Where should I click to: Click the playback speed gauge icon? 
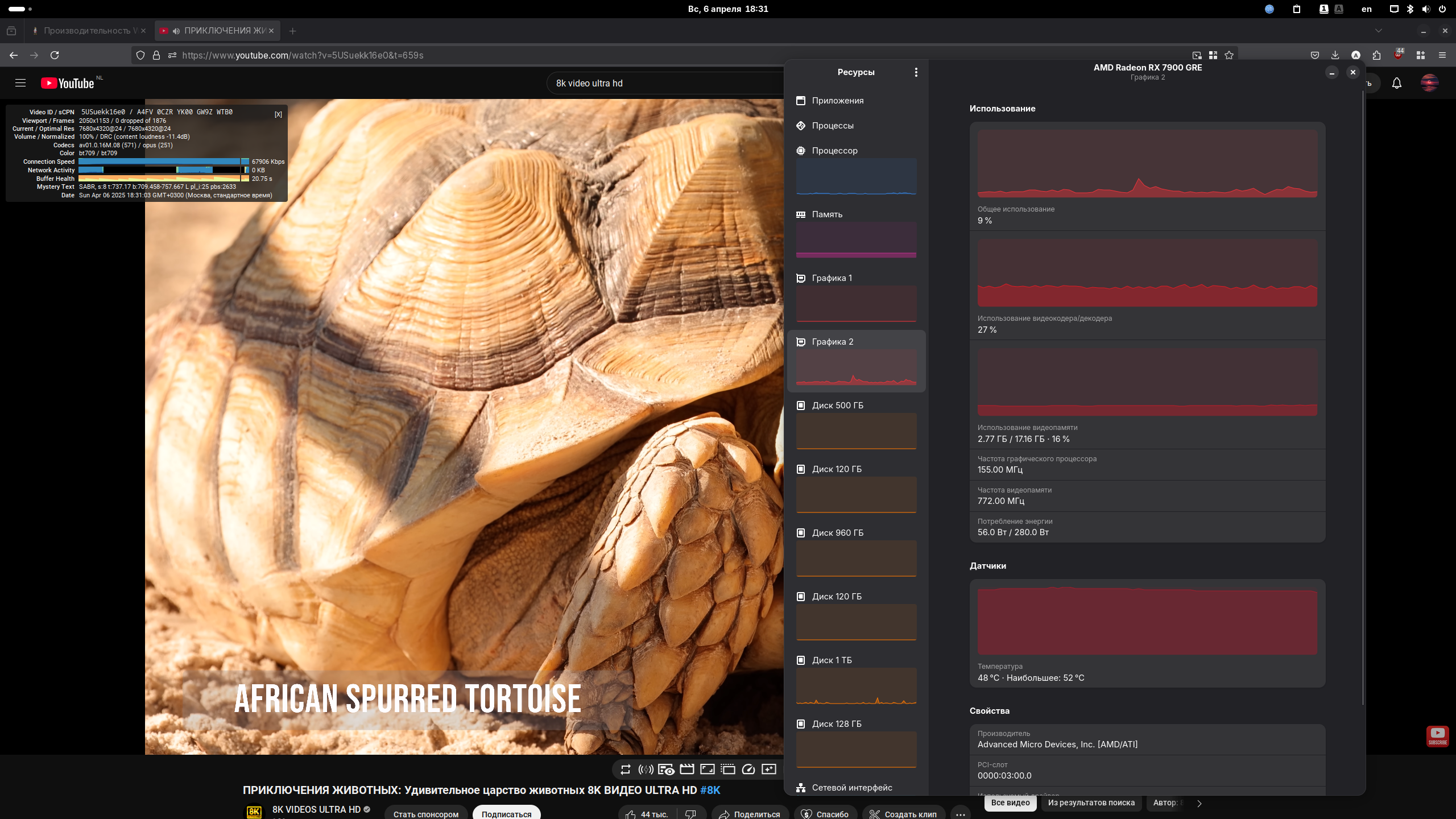748,770
